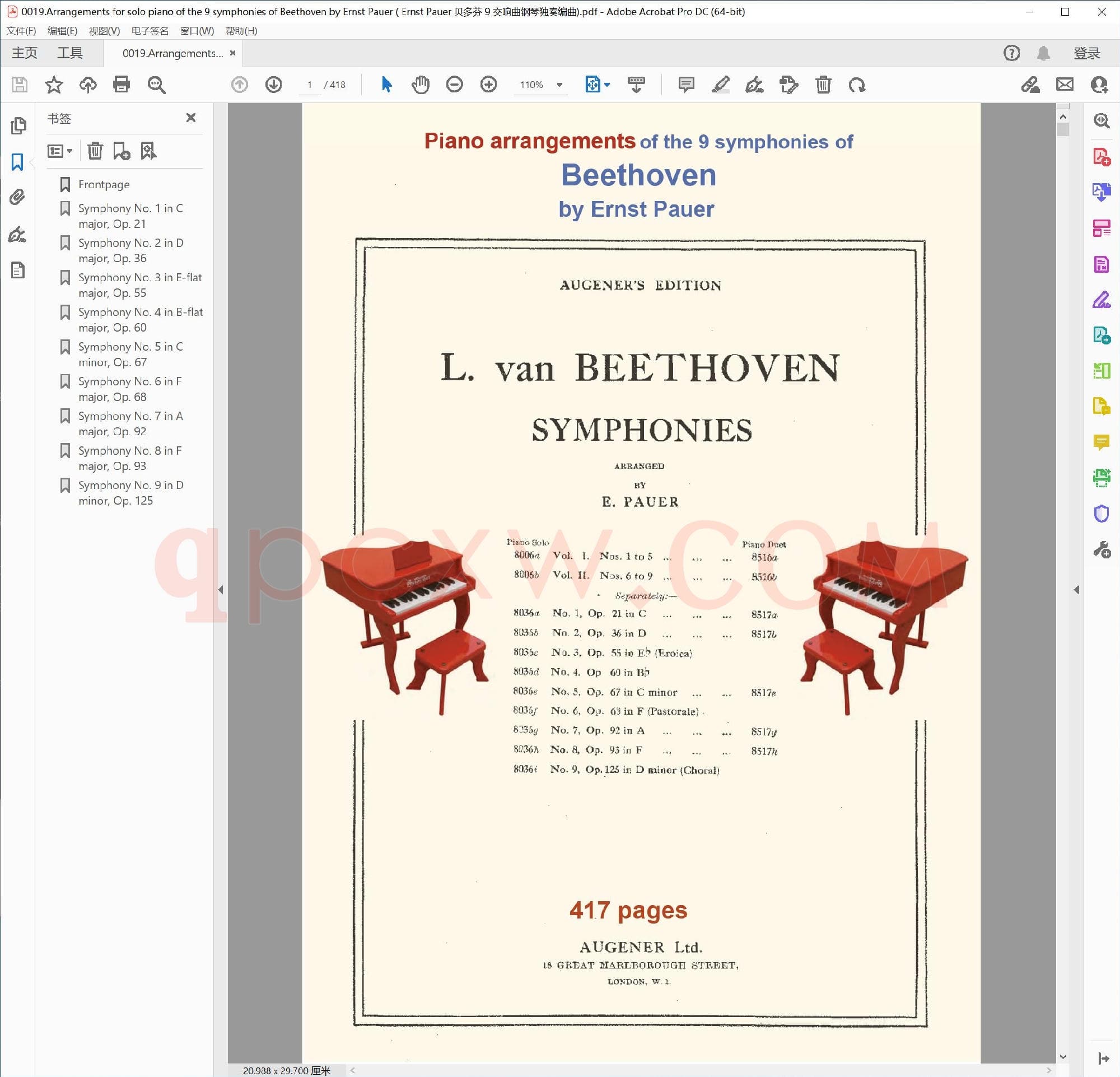The image size is (1120, 1077).
Task: Expand the bookmark options menu dropdown
Action: (59, 151)
